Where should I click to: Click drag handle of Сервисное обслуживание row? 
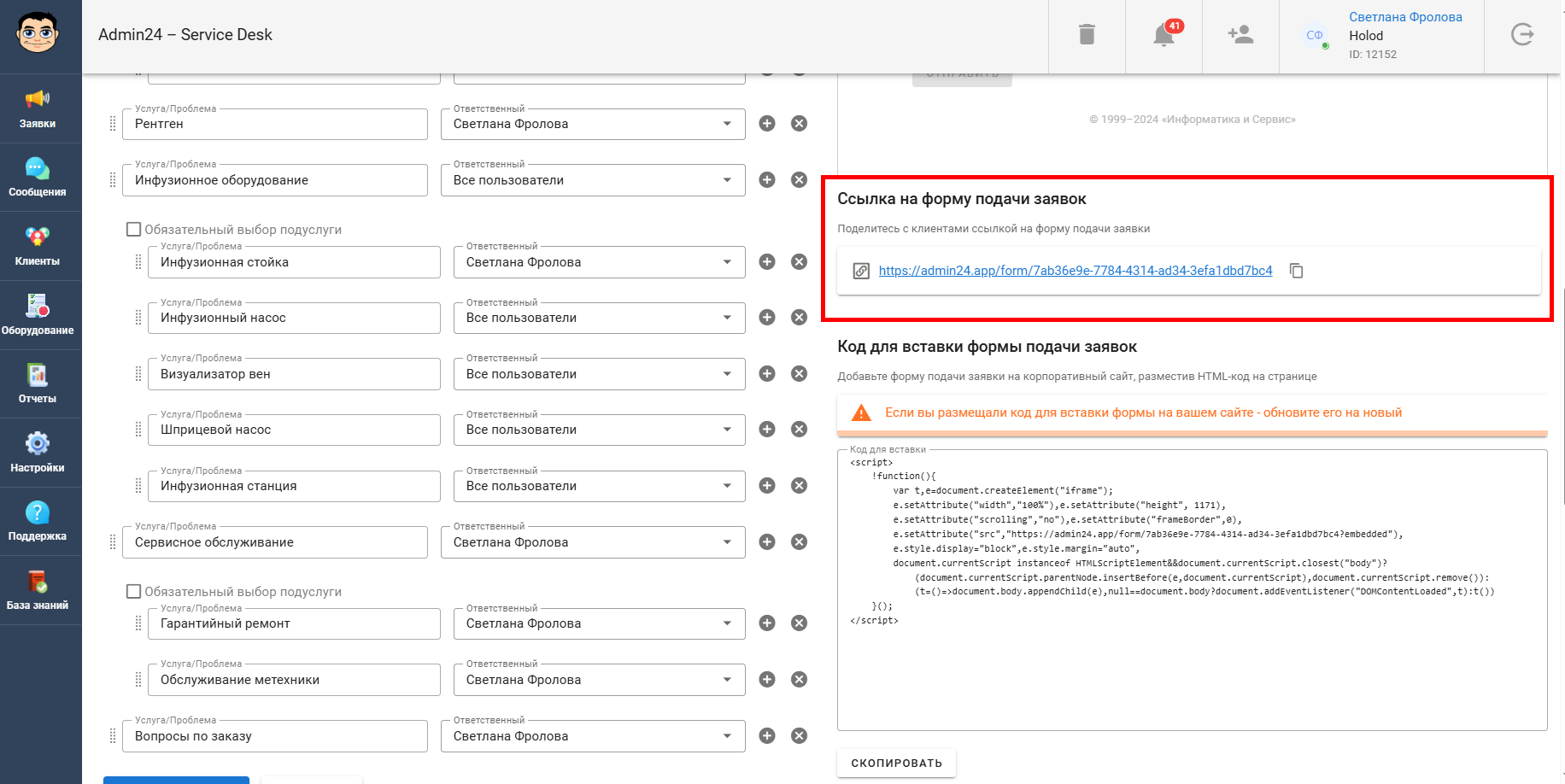(x=113, y=542)
